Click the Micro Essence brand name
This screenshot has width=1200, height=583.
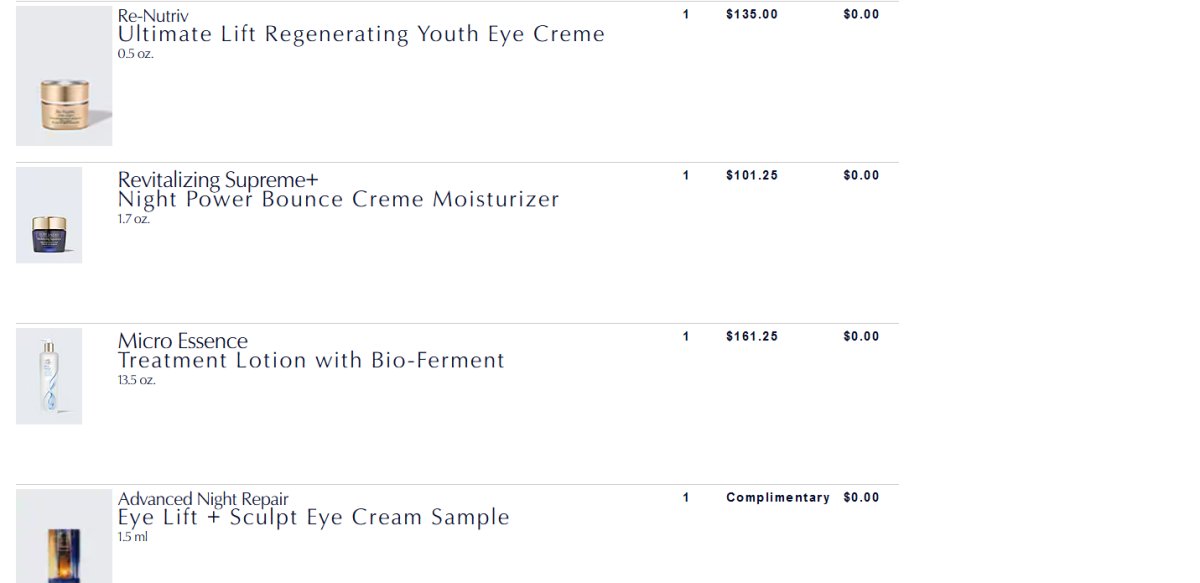pos(182,341)
